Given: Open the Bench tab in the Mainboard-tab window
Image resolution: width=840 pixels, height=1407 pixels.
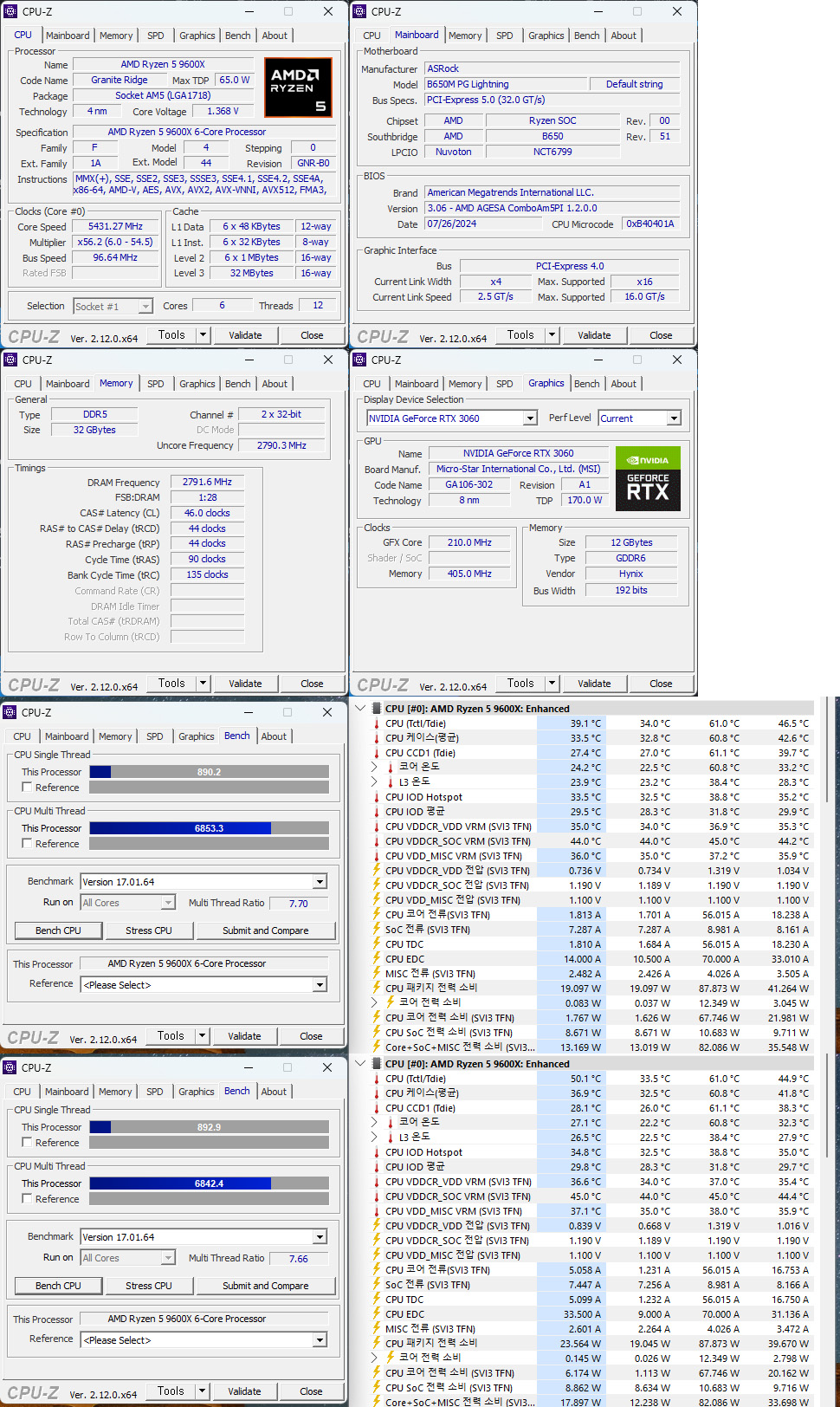Looking at the screenshot, I should click(x=586, y=36).
